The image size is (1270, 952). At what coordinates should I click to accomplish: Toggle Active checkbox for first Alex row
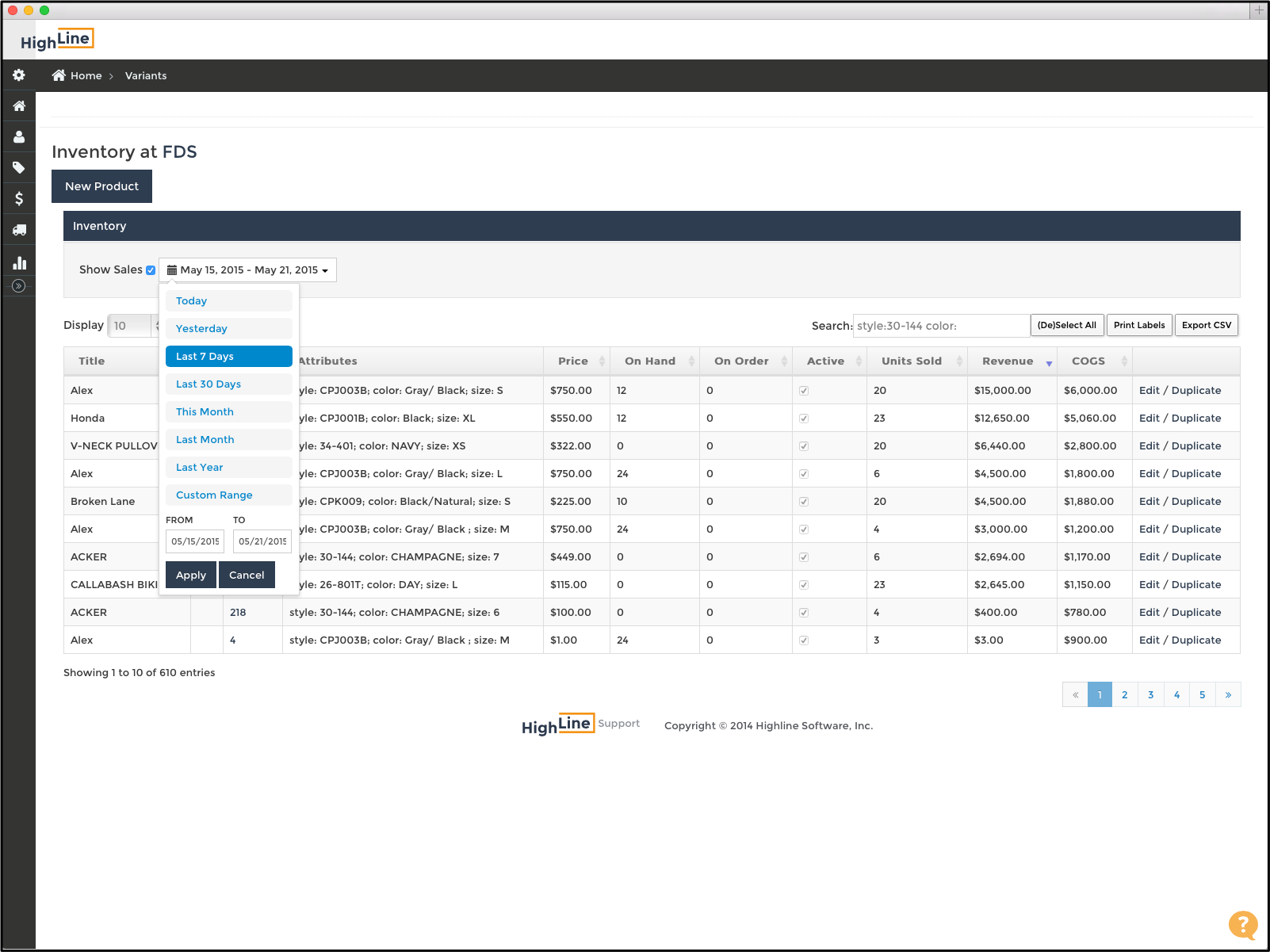pyautogui.click(x=804, y=391)
